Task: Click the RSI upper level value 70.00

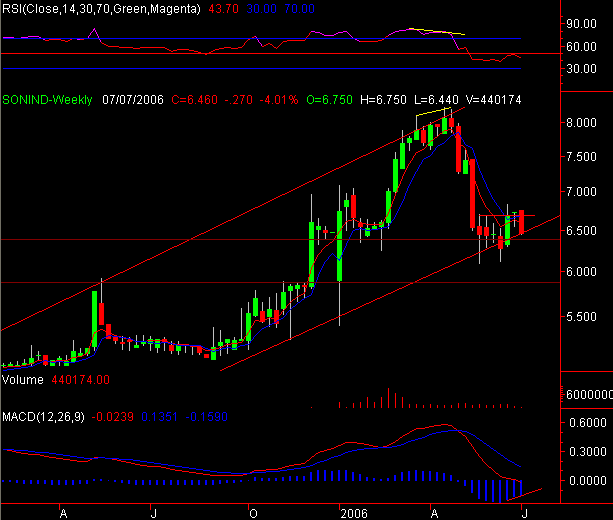Action: 299,9
